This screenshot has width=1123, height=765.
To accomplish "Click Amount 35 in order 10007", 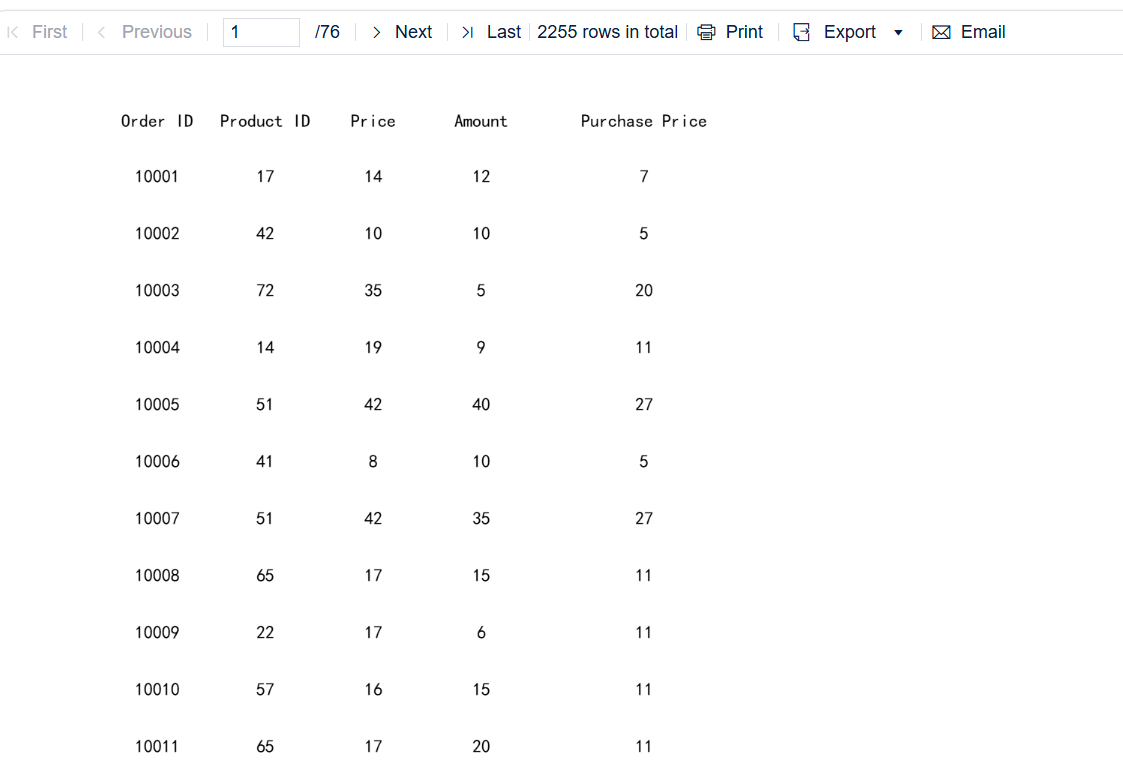I will 481,518.
